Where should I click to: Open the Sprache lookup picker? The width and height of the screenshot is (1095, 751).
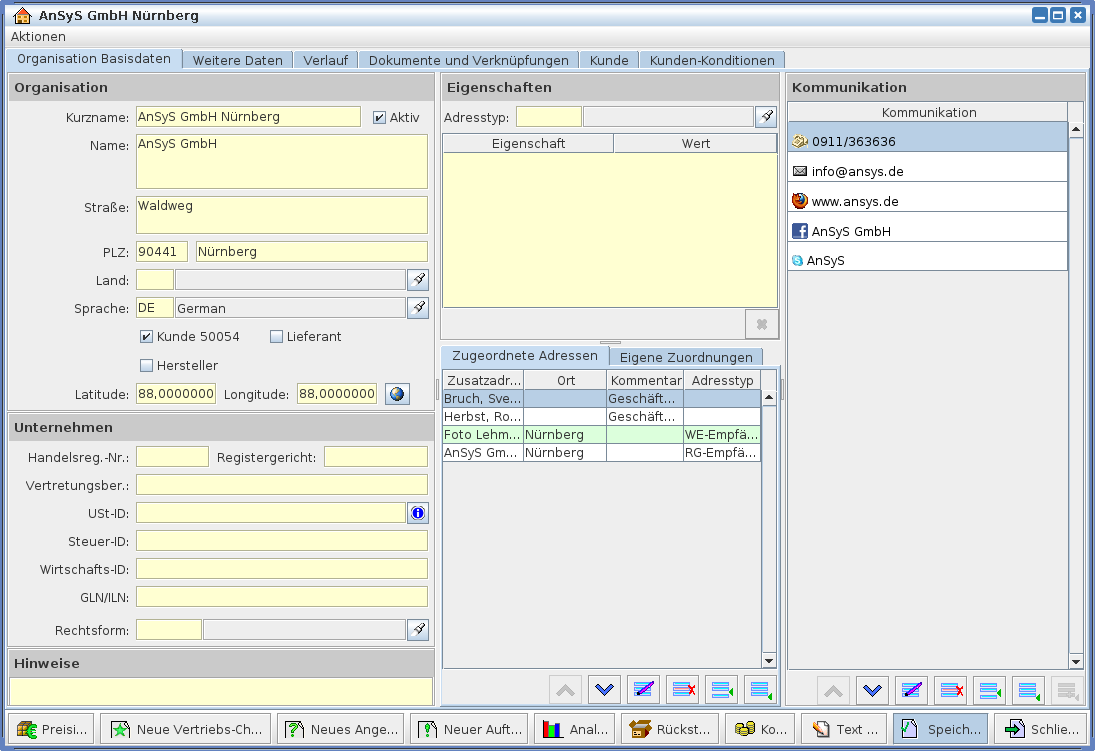click(x=418, y=308)
